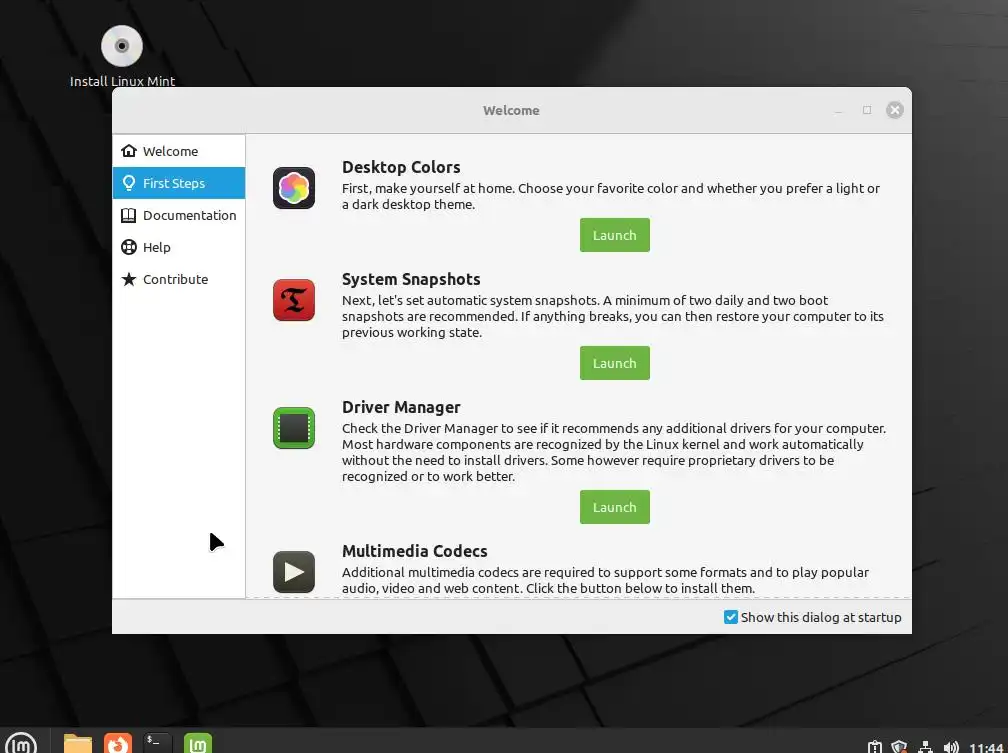Click the green Welcome app taskbar icon
This screenshot has height=753, width=1008.
click(x=198, y=744)
